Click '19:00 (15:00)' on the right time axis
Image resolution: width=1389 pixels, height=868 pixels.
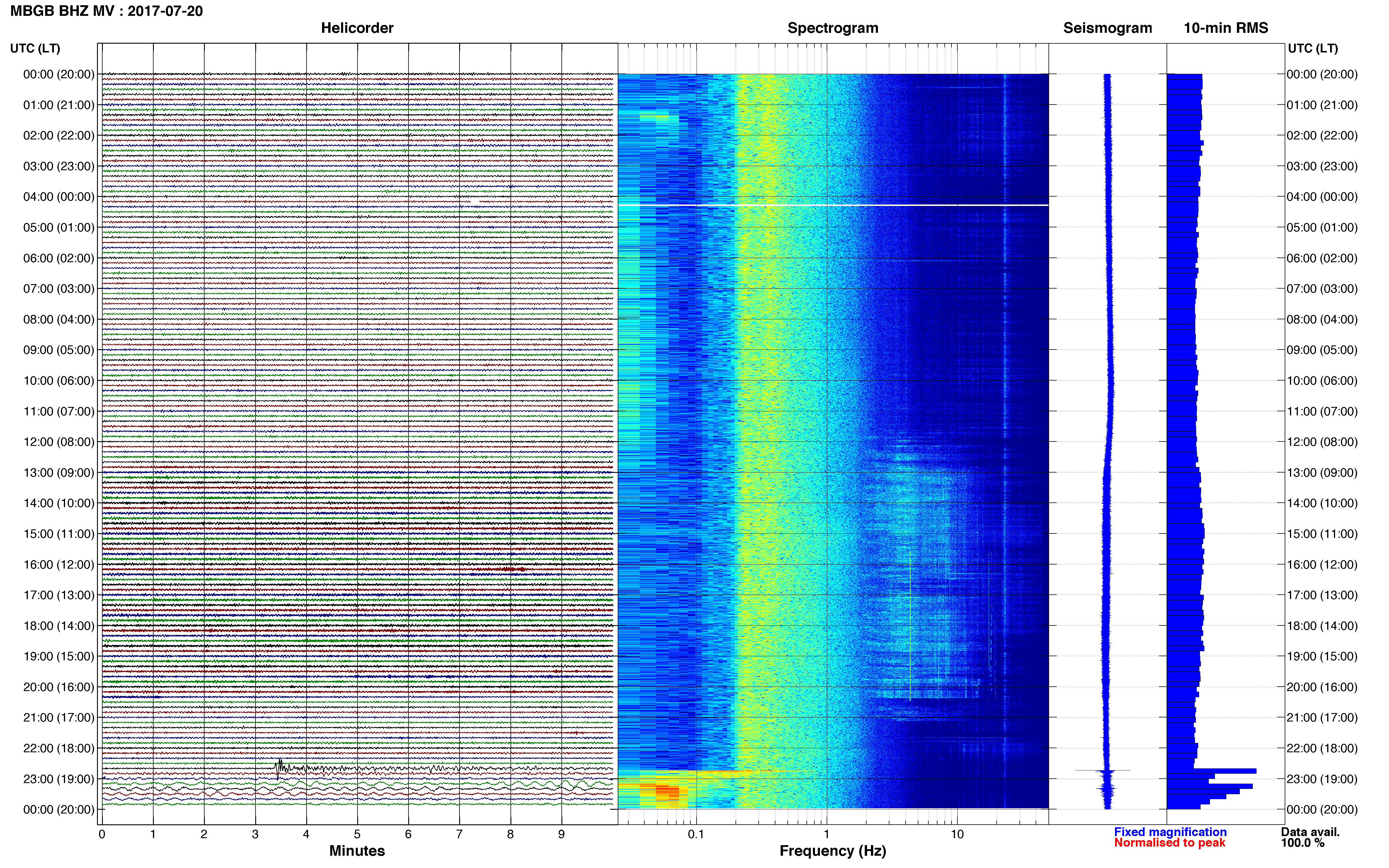pos(1322,656)
